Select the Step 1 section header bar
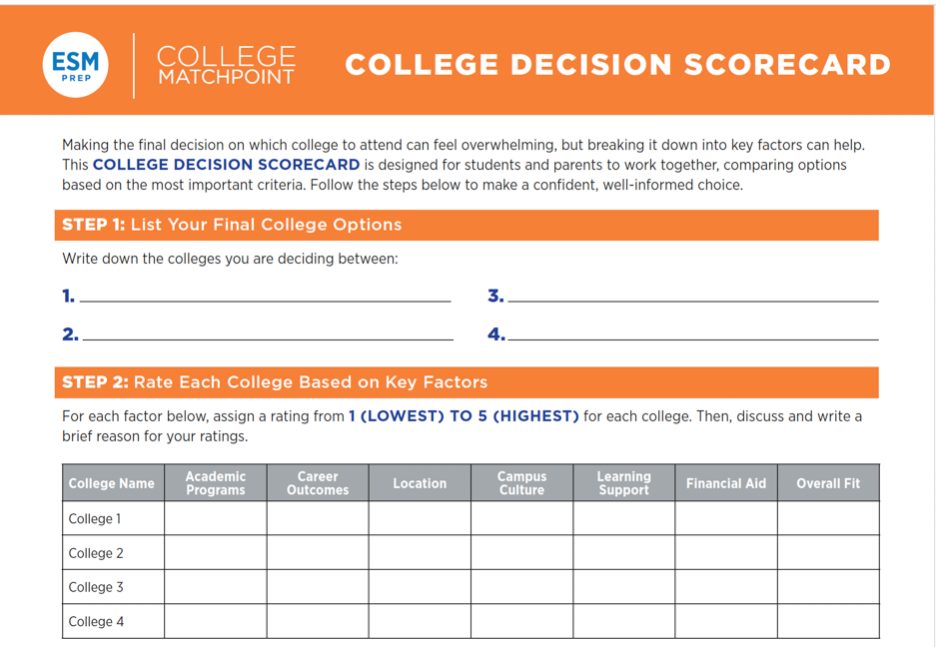936x648 pixels. pyautogui.click(x=466, y=225)
